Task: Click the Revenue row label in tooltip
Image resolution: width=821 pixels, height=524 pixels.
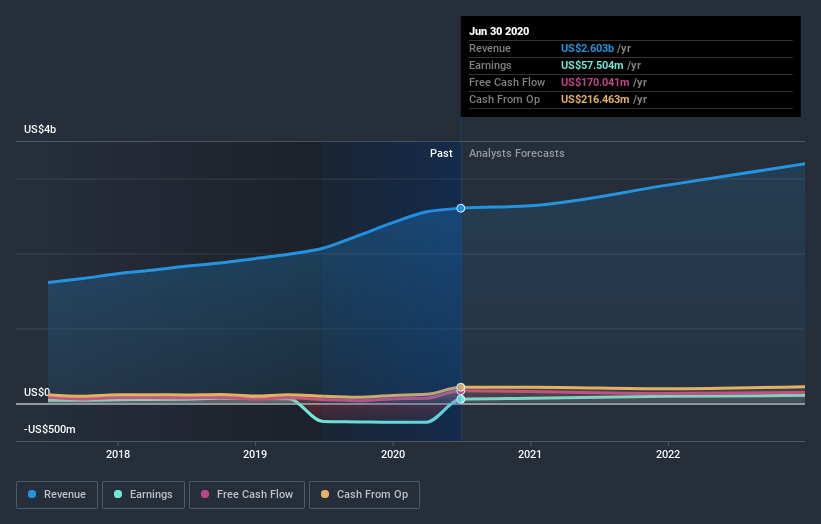Action: (490, 48)
